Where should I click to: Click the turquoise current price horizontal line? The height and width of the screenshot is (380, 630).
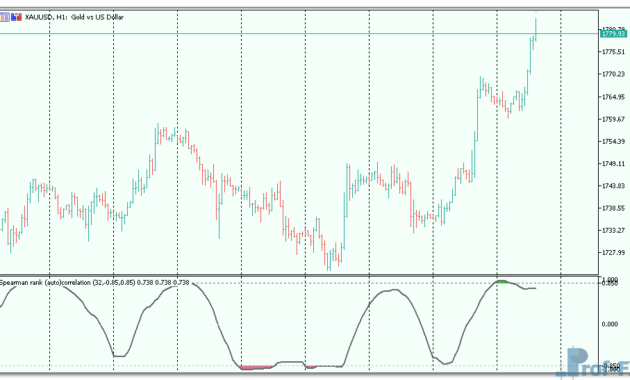pos(299,33)
